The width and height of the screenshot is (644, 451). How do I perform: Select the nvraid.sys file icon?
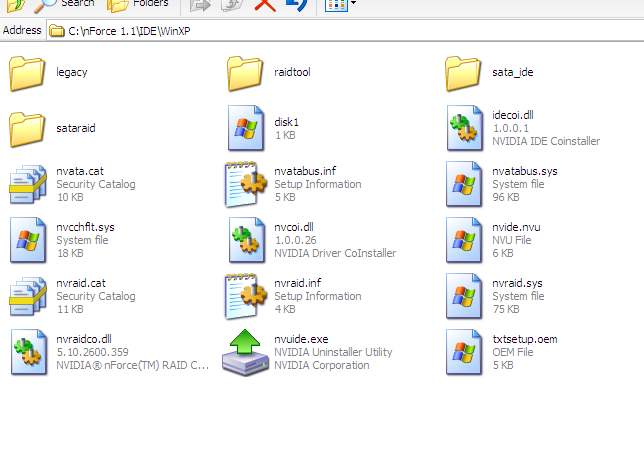pyautogui.click(x=464, y=296)
